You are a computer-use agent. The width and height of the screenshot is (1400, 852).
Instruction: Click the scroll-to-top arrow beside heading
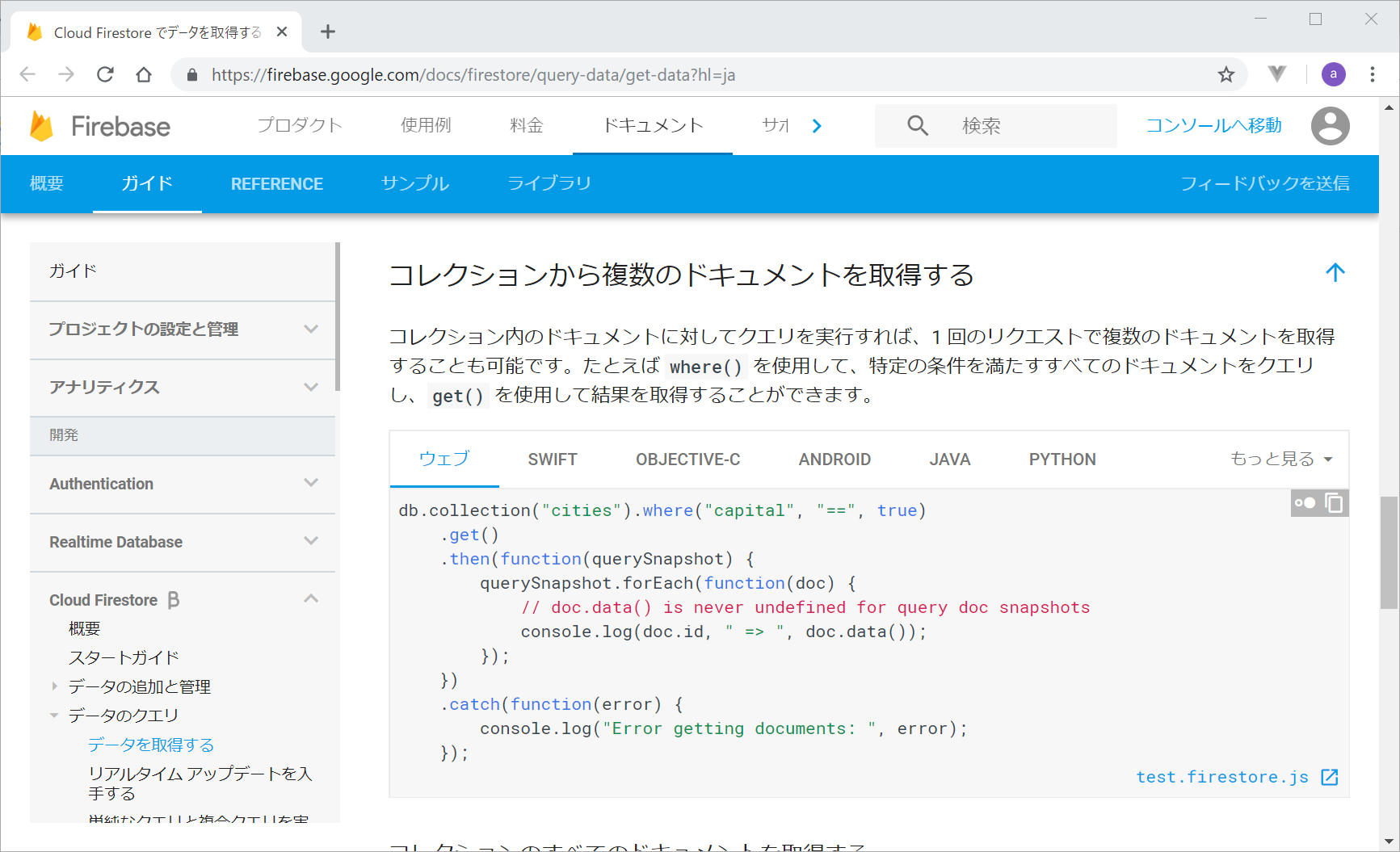[1335, 273]
